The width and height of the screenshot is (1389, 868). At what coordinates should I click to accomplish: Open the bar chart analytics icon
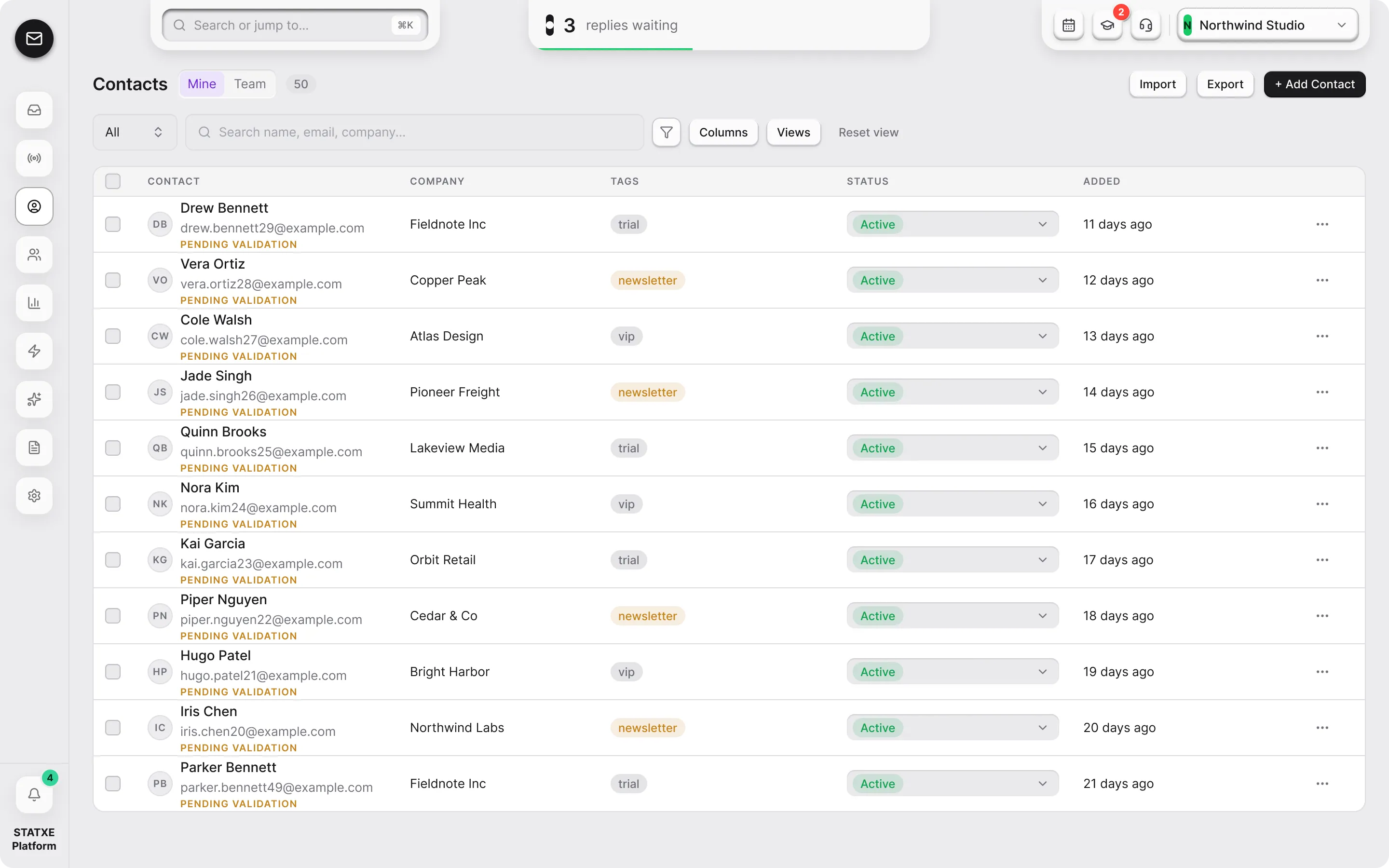34,302
